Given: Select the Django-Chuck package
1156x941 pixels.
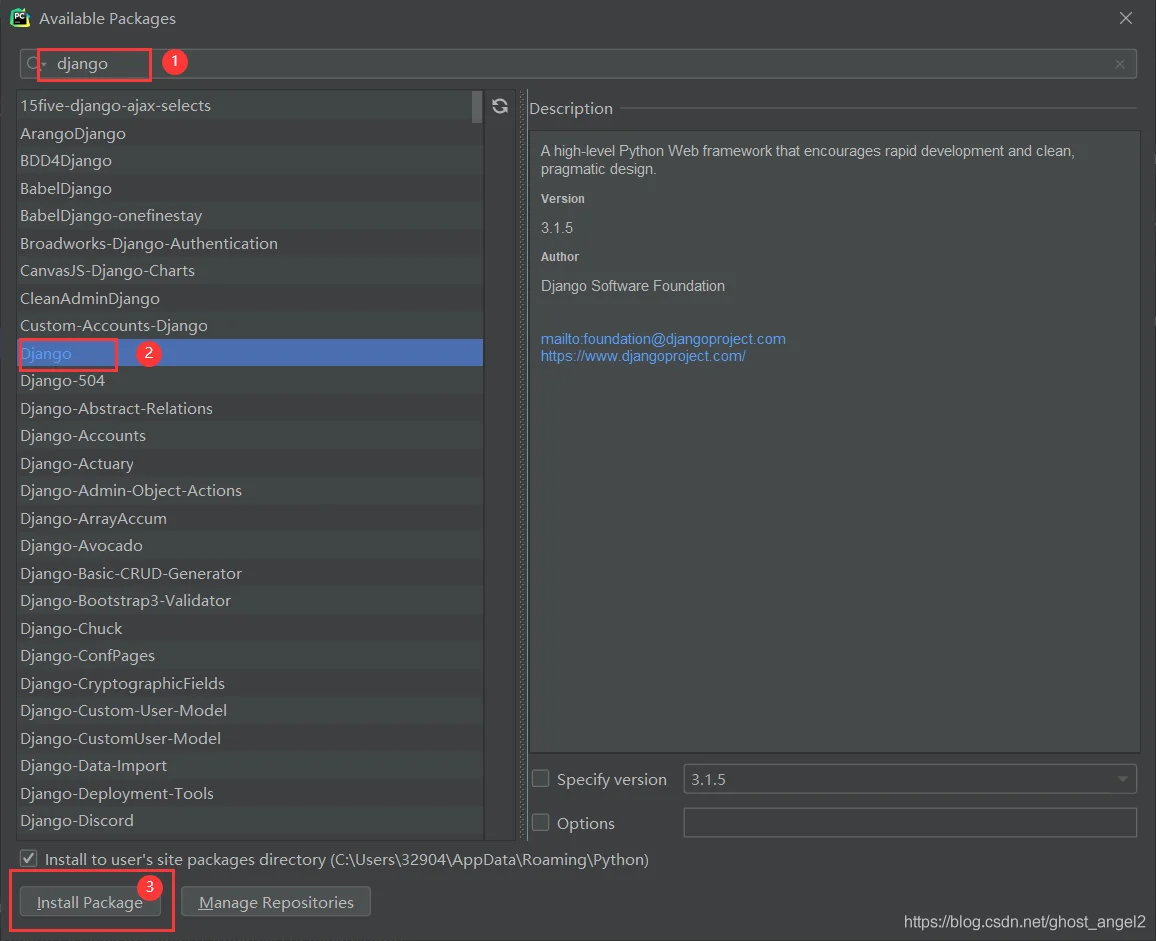Looking at the screenshot, I should (x=250, y=628).
